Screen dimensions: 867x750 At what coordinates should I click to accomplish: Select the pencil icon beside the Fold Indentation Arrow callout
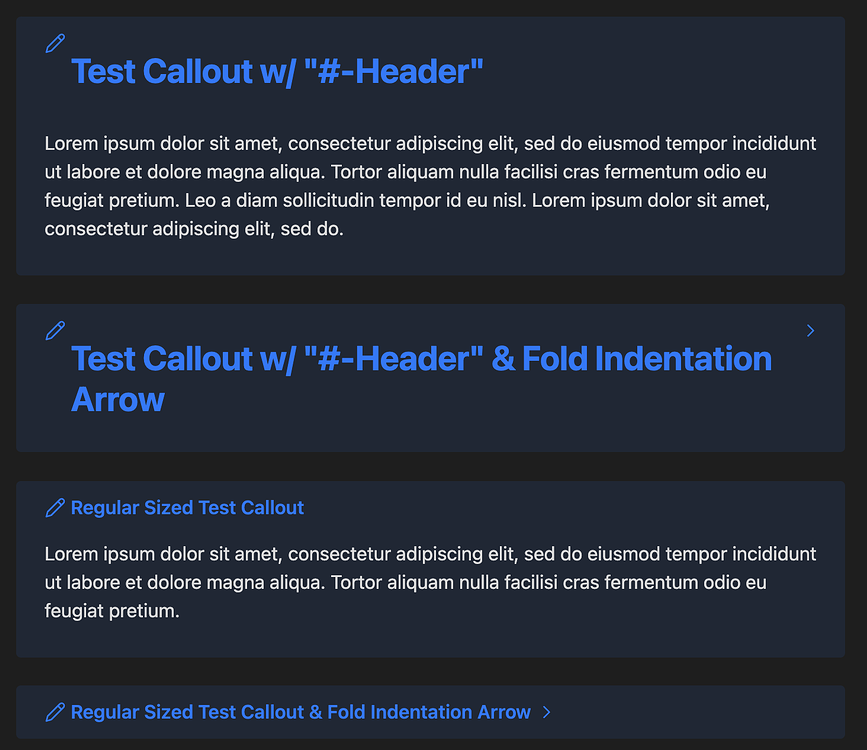coord(55,330)
